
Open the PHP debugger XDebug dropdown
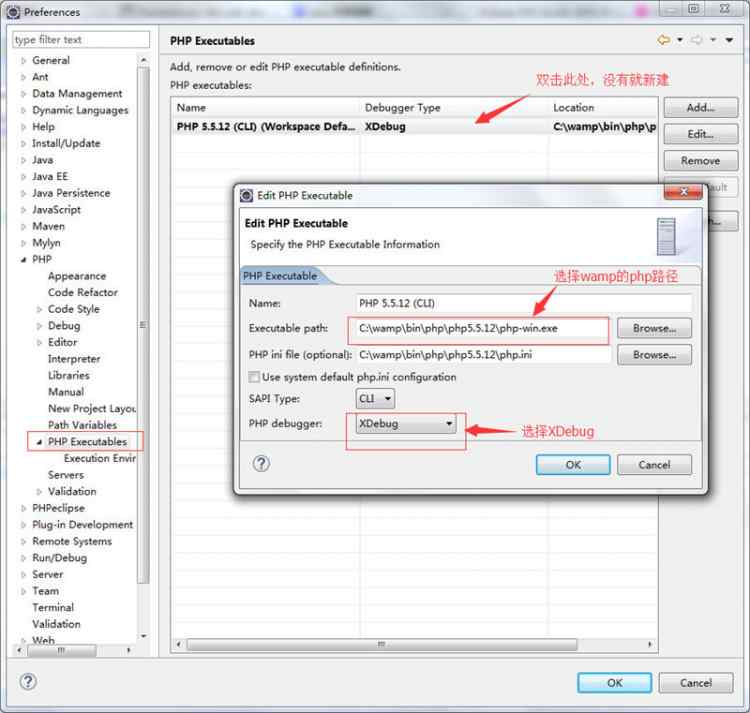coord(406,423)
